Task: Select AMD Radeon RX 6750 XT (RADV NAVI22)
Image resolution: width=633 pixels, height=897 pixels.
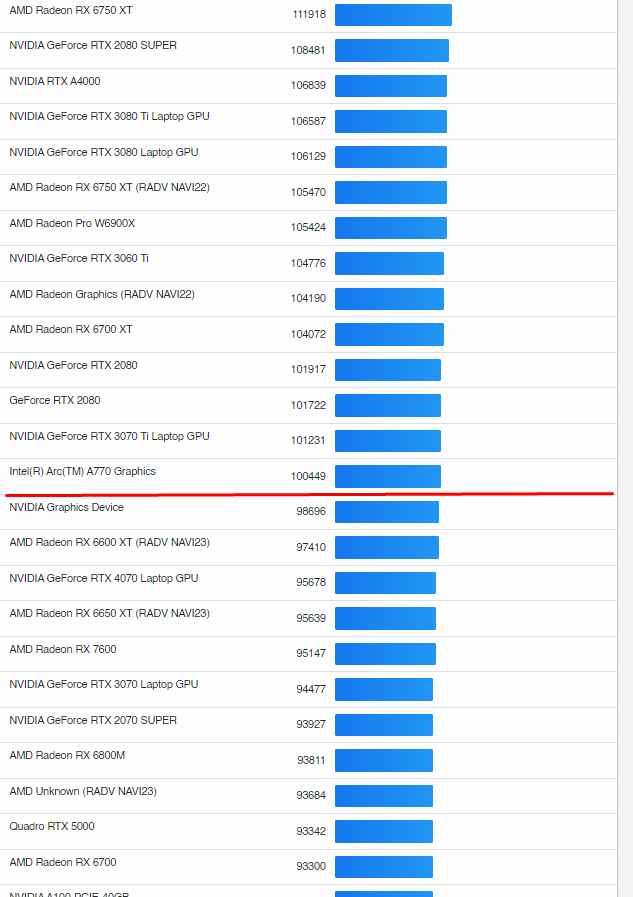Action: pos(110,188)
